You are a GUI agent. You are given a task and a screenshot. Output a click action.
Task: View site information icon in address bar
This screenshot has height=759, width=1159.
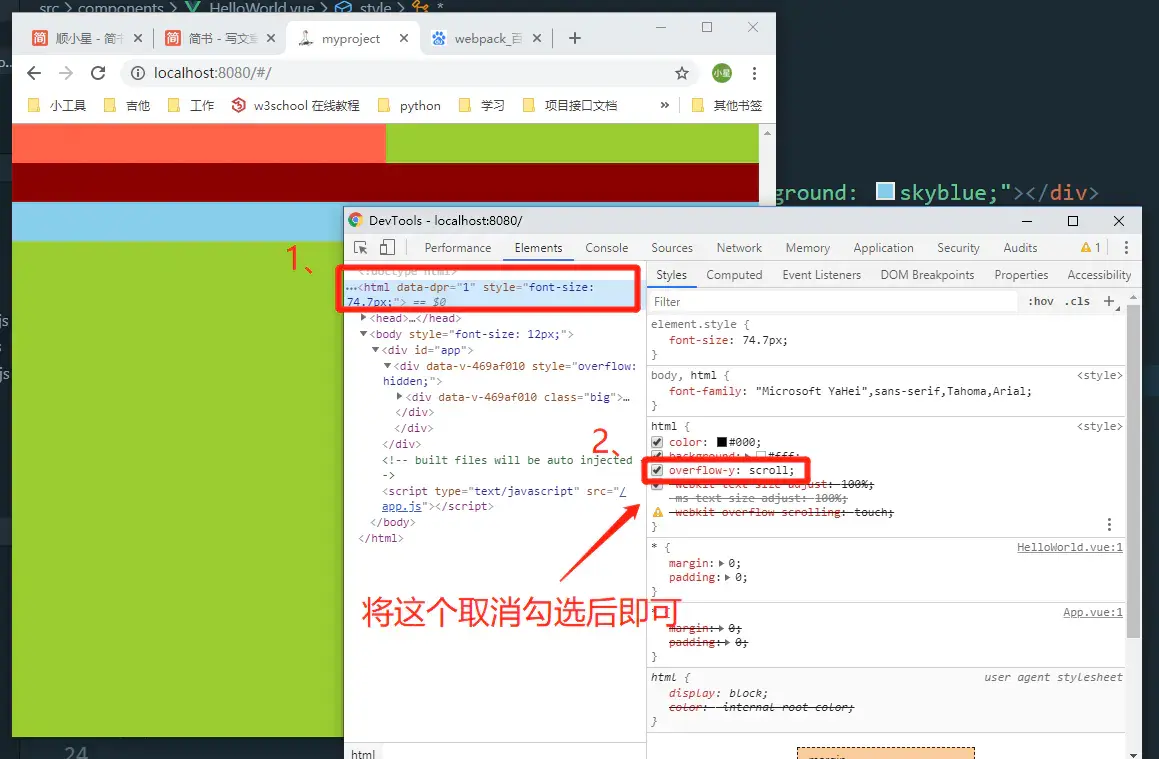137,72
